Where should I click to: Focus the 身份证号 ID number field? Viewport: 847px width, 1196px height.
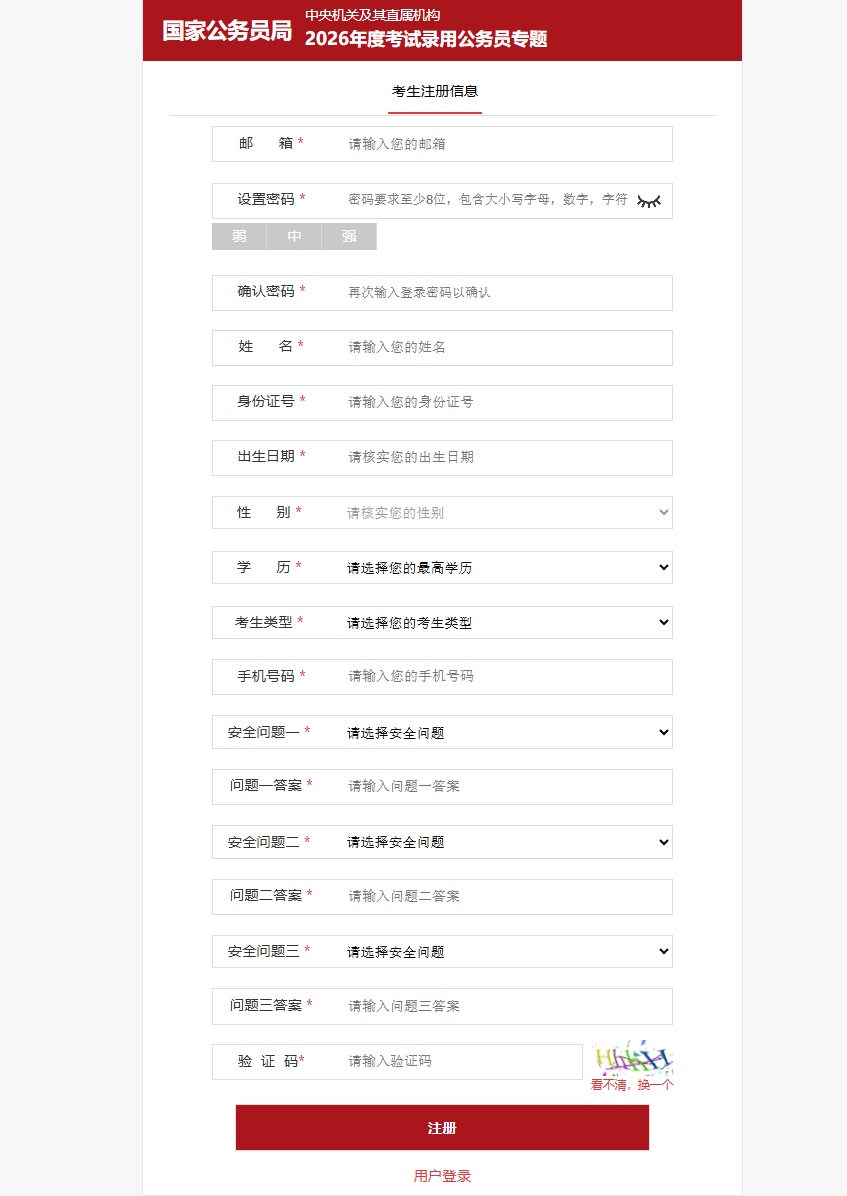tap(505, 402)
